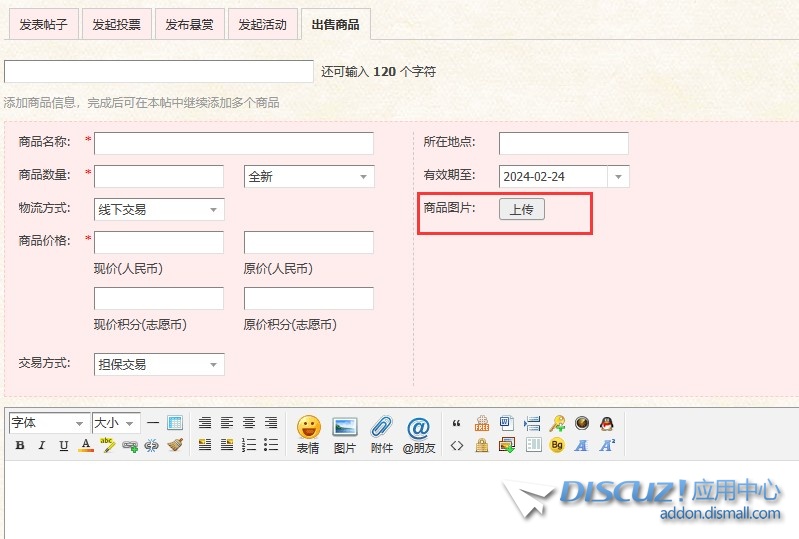Paste from Word document icon
Screen dimensions: 799x539
tap(507, 423)
